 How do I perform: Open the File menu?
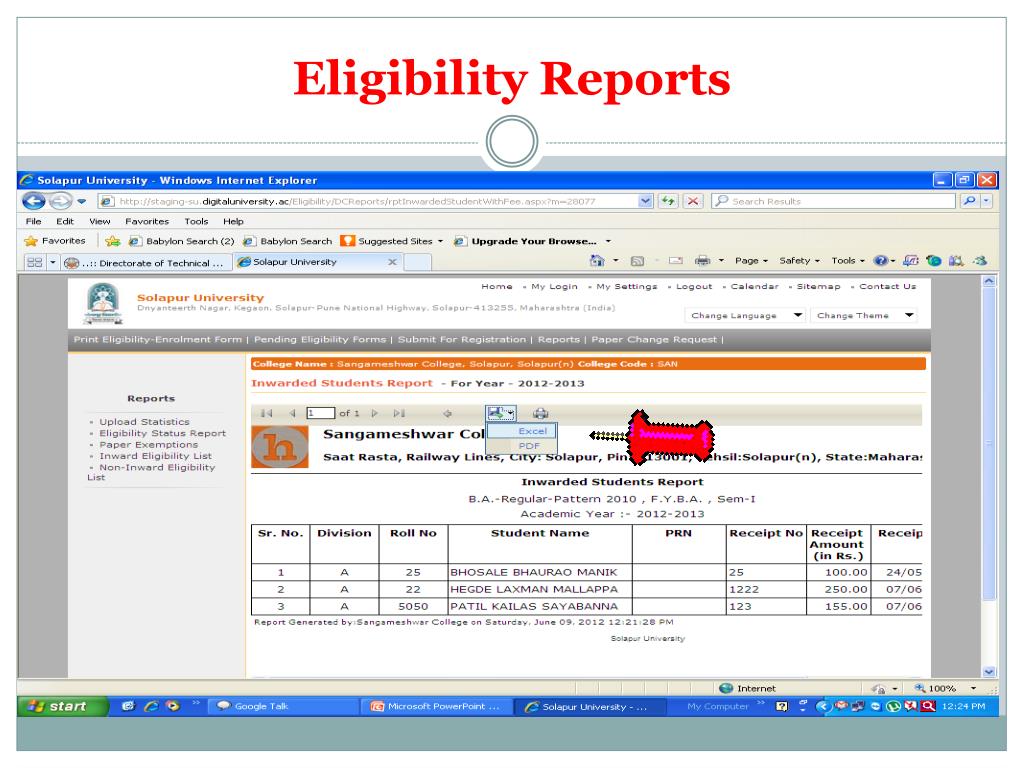[33, 221]
